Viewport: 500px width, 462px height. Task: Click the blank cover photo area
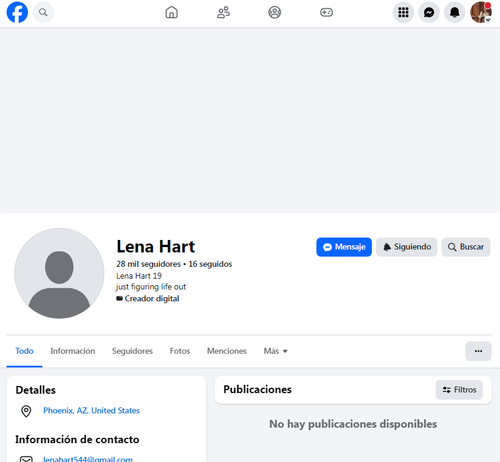click(x=250, y=120)
